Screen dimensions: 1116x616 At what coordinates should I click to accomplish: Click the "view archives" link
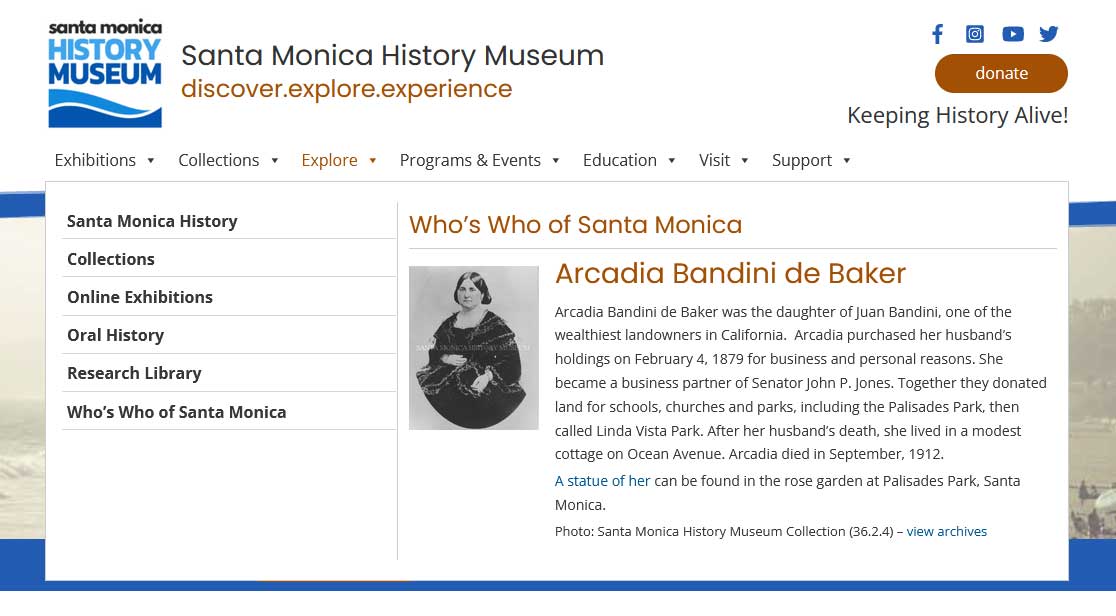click(x=946, y=531)
